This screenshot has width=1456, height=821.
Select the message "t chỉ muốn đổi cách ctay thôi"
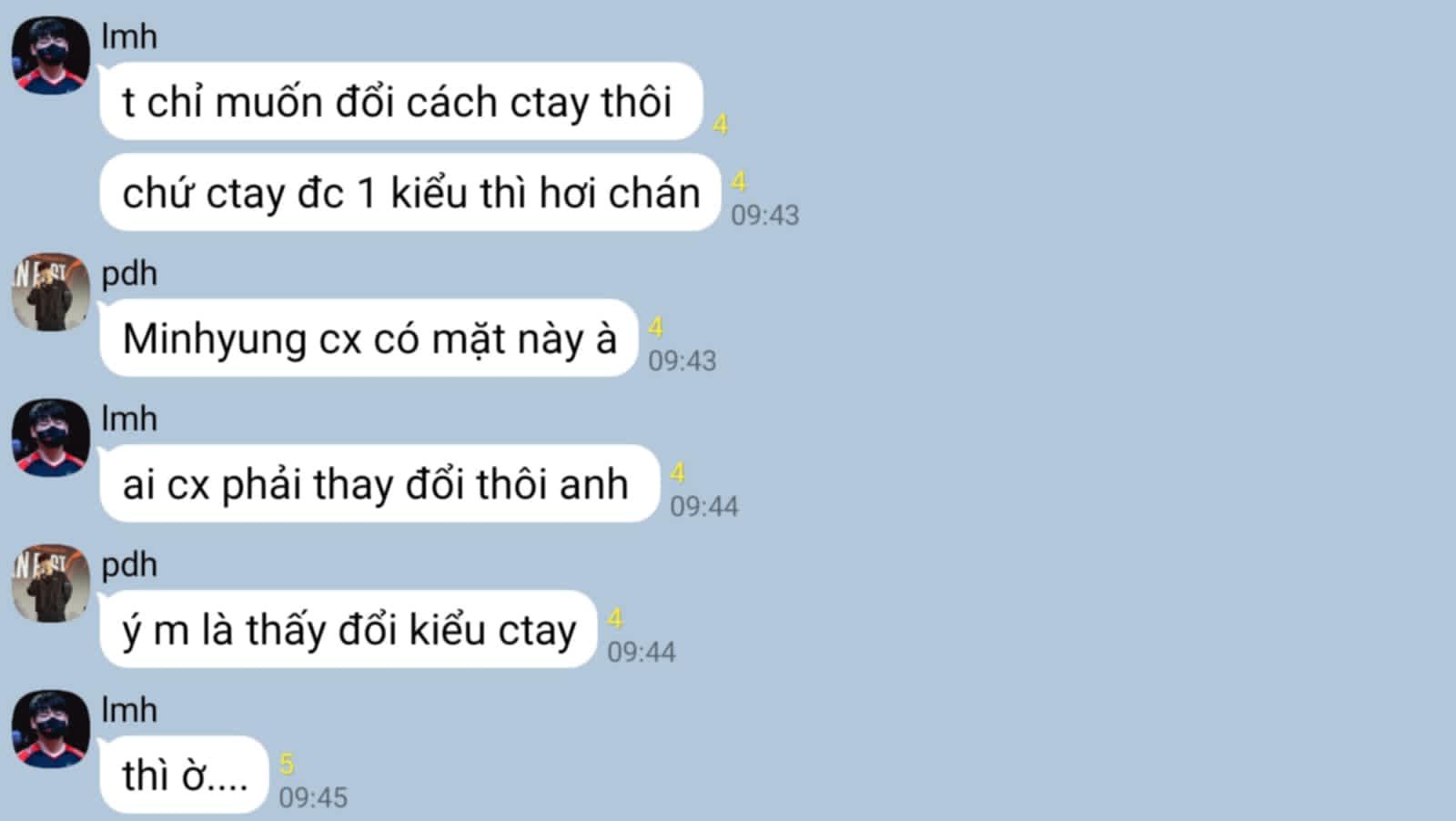tap(401, 101)
